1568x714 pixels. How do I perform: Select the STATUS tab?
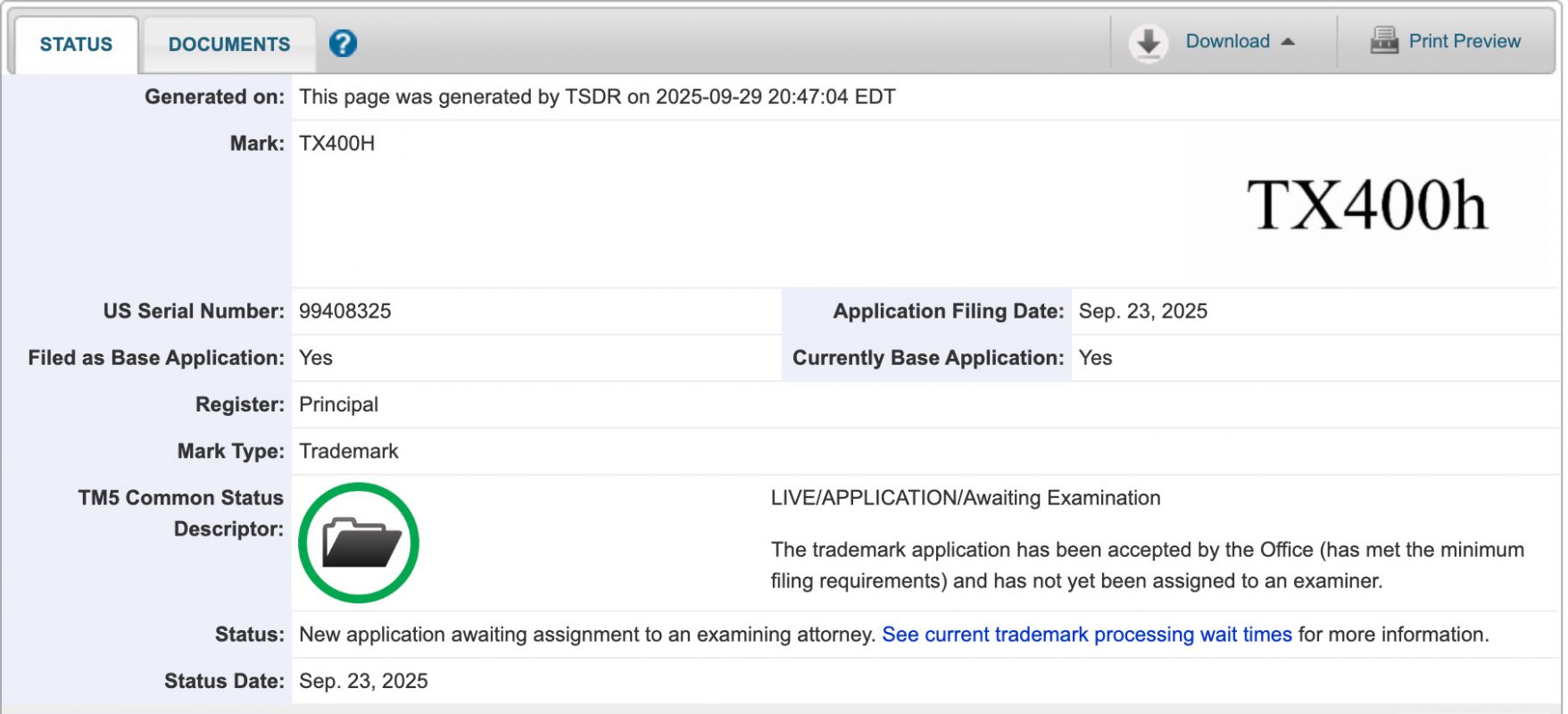[76, 45]
